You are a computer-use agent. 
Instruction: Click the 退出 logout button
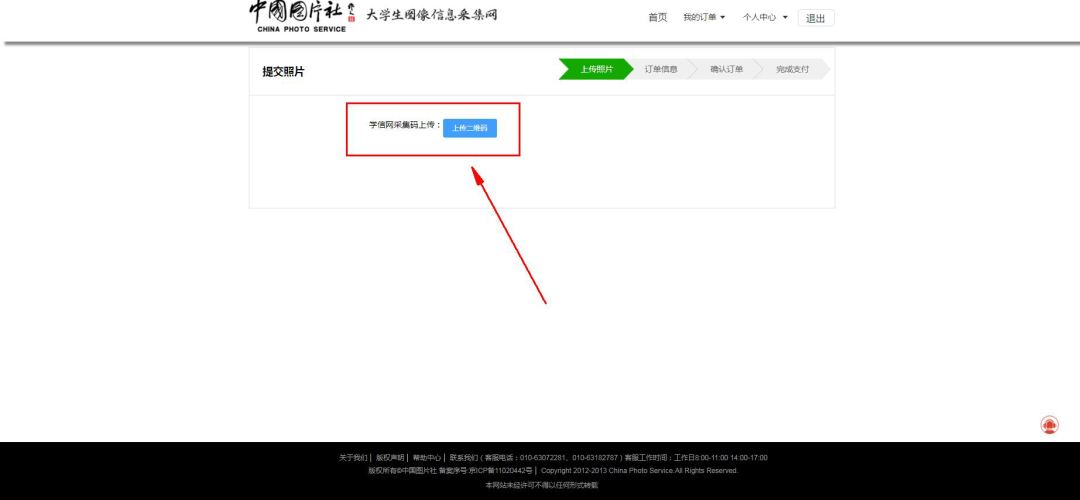(816, 19)
